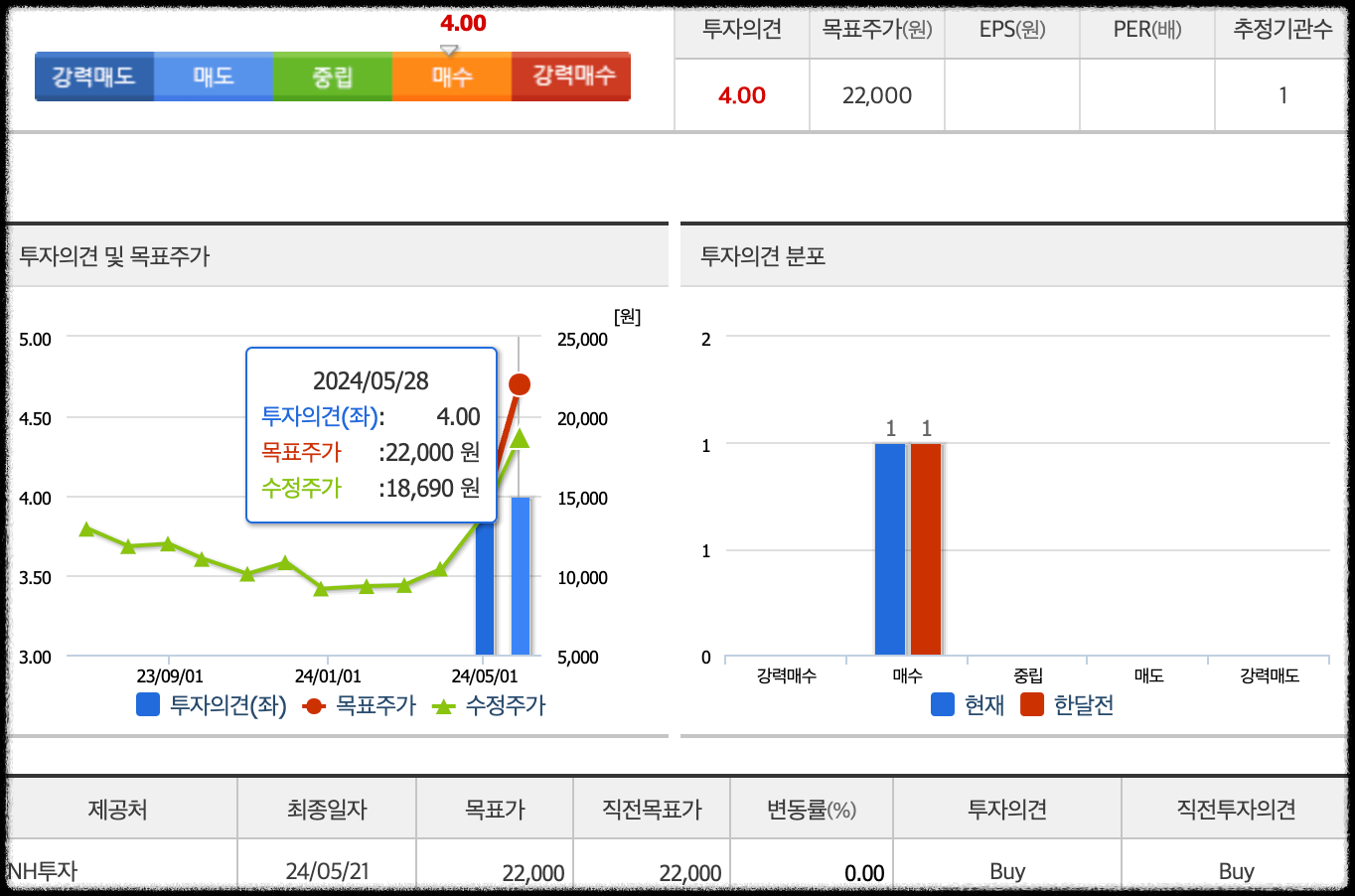1355x896 pixels.
Task: Click the 최종일자 column header
Action: coord(327,810)
